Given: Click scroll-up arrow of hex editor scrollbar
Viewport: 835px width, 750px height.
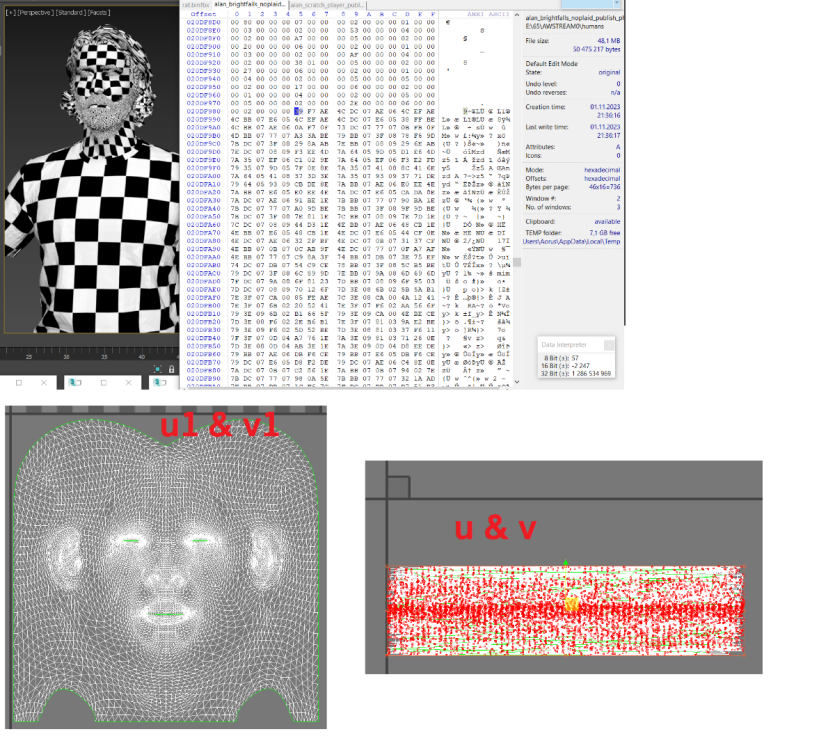Looking at the screenshot, I should [516, 15].
